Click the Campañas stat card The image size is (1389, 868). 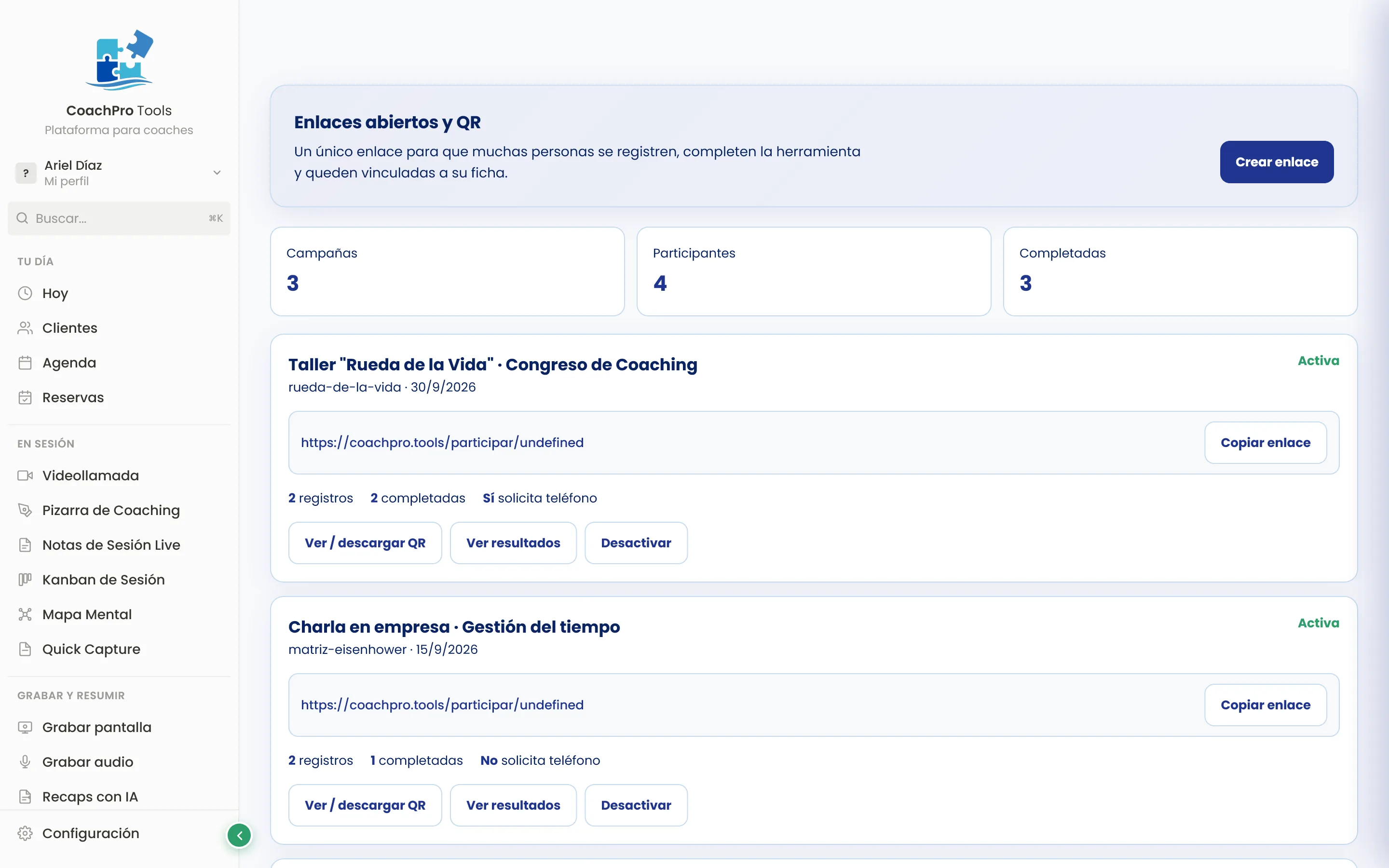click(447, 271)
